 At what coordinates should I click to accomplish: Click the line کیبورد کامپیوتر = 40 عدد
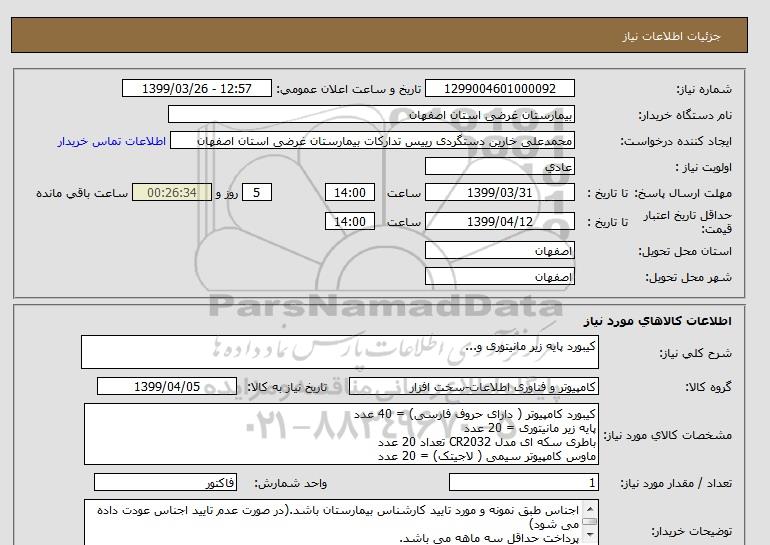tap(475, 414)
